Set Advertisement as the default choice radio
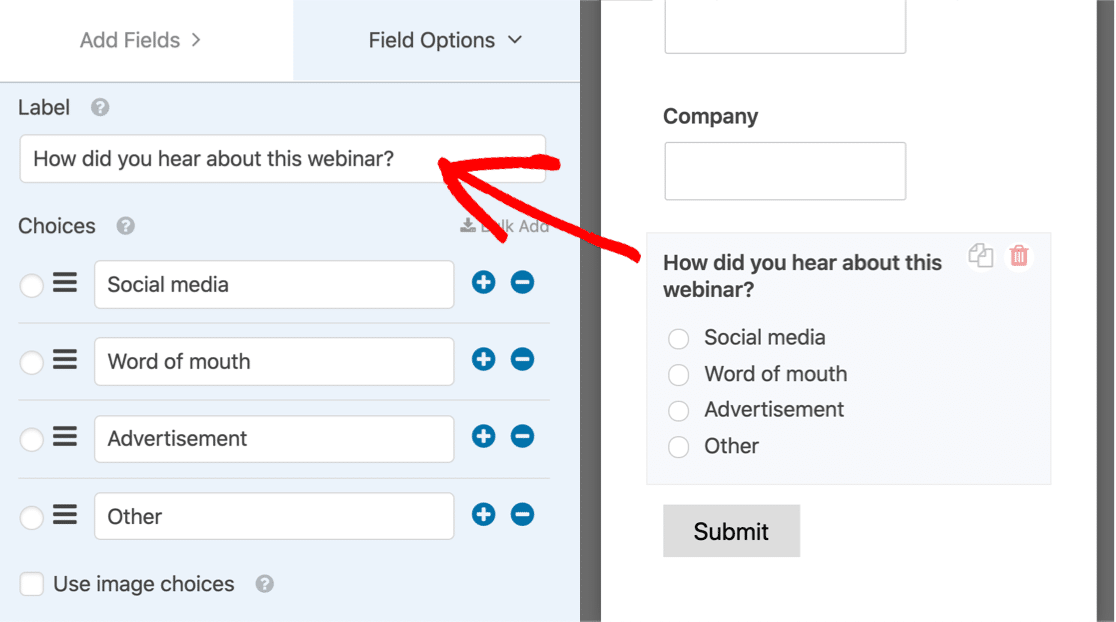Screen dimensions: 1116x622 (31, 439)
